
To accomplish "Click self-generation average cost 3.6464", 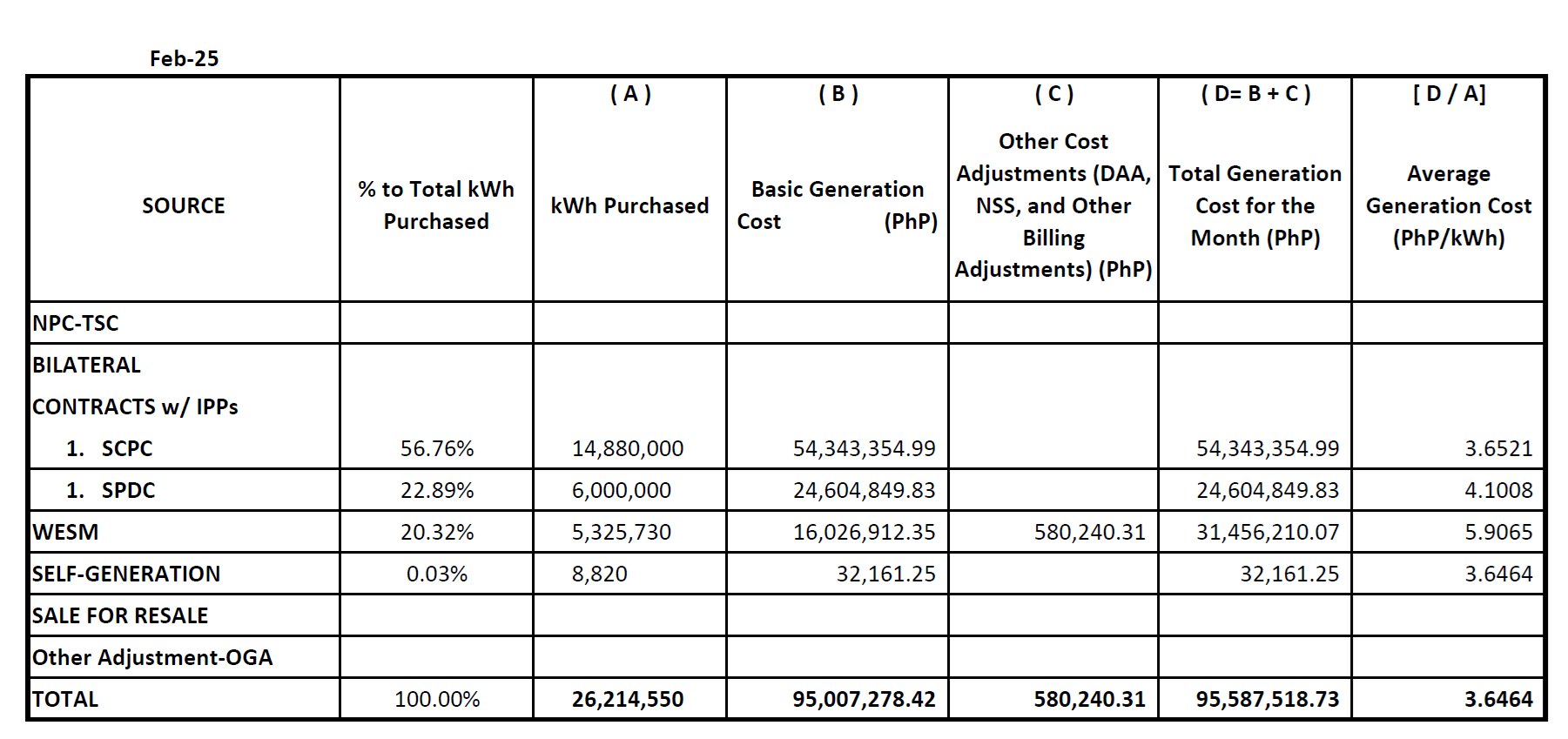I will click(1498, 574).
